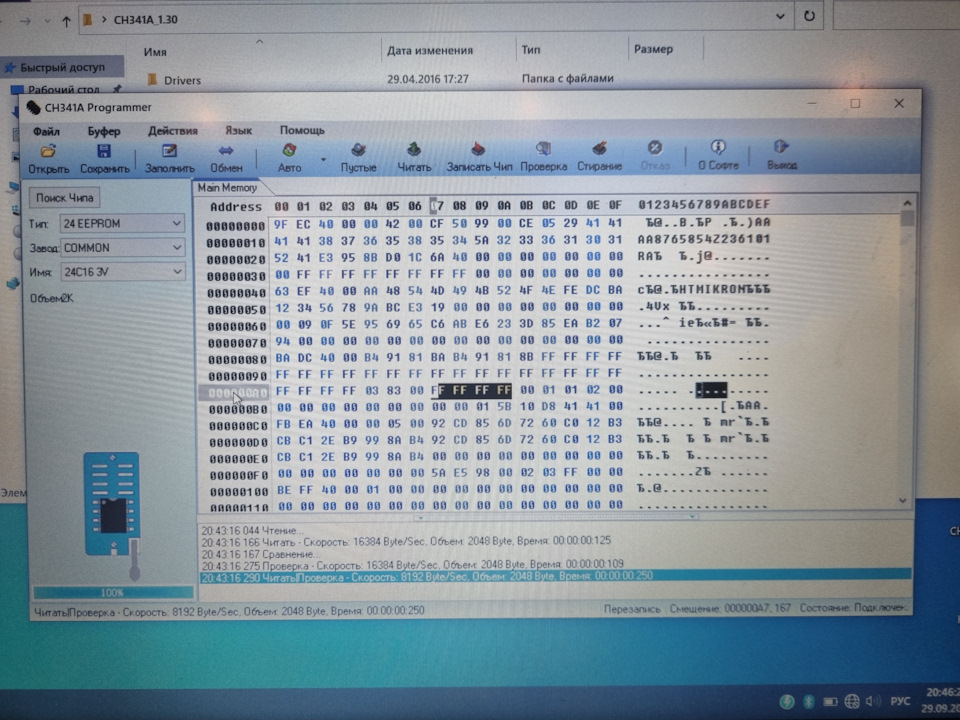
Task: Click the date 29.04.2016 17:27 in Explorer
Action: click(x=427, y=79)
